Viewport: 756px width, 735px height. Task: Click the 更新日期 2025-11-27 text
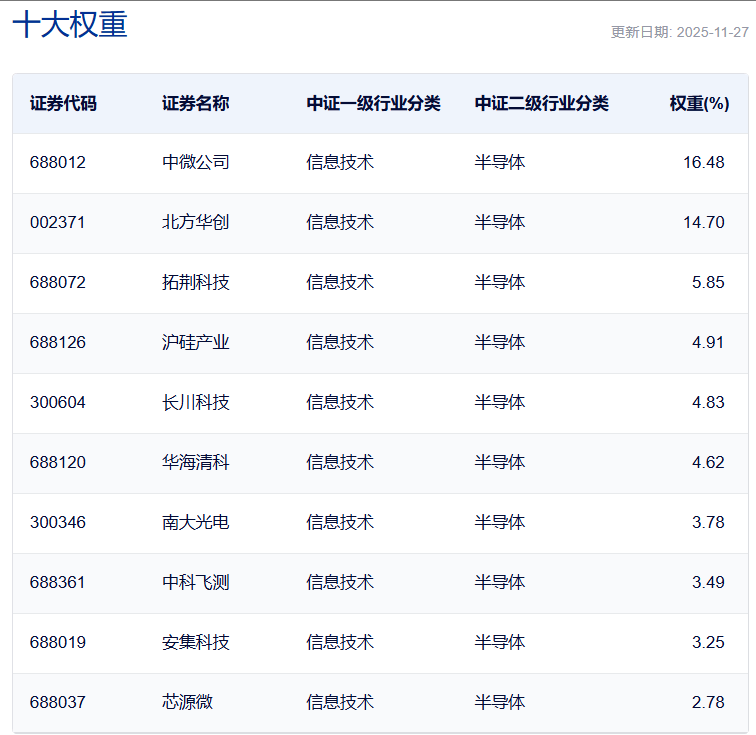(x=679, y=32)
